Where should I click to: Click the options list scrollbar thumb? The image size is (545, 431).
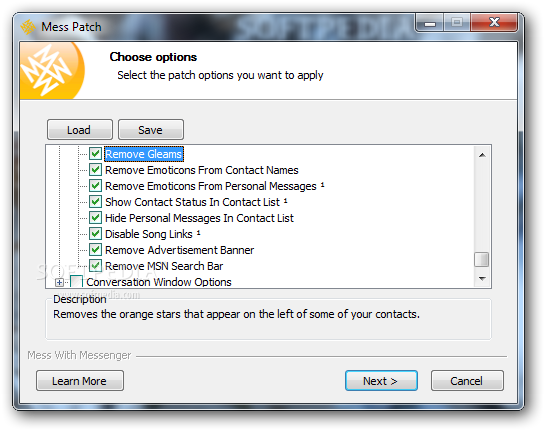pyautogui.click(x=482, y=259)
